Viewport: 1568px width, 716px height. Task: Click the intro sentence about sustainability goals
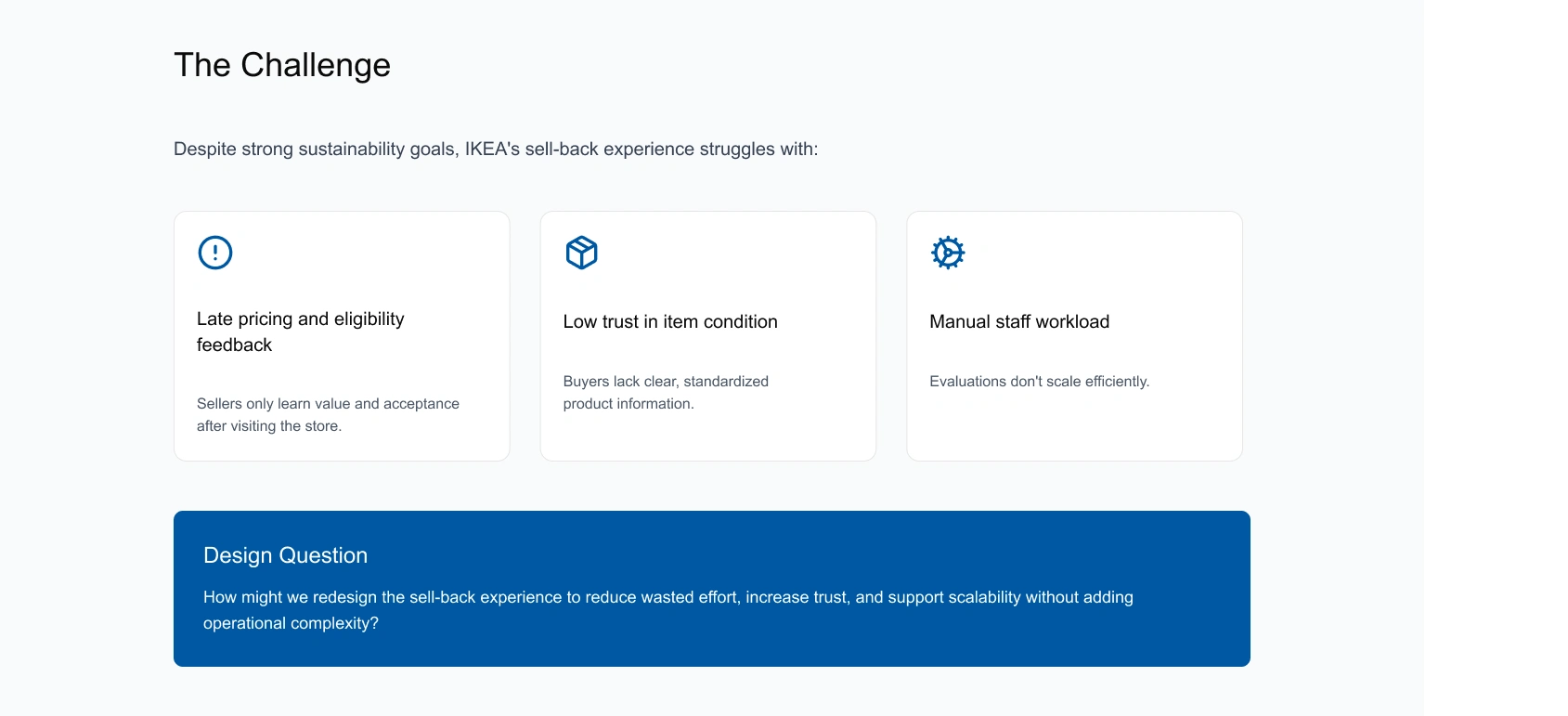tap(496, 149)
